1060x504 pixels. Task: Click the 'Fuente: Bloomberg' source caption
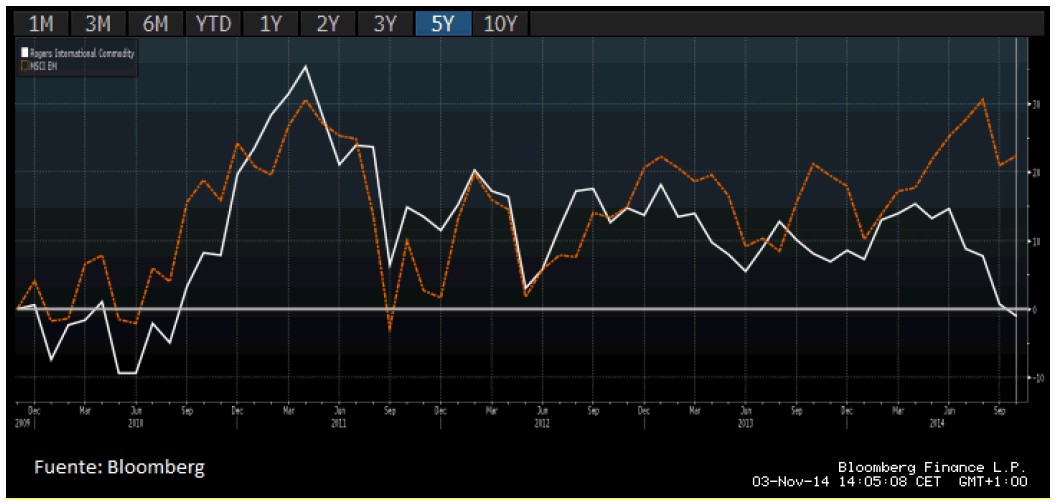[119, 468]
